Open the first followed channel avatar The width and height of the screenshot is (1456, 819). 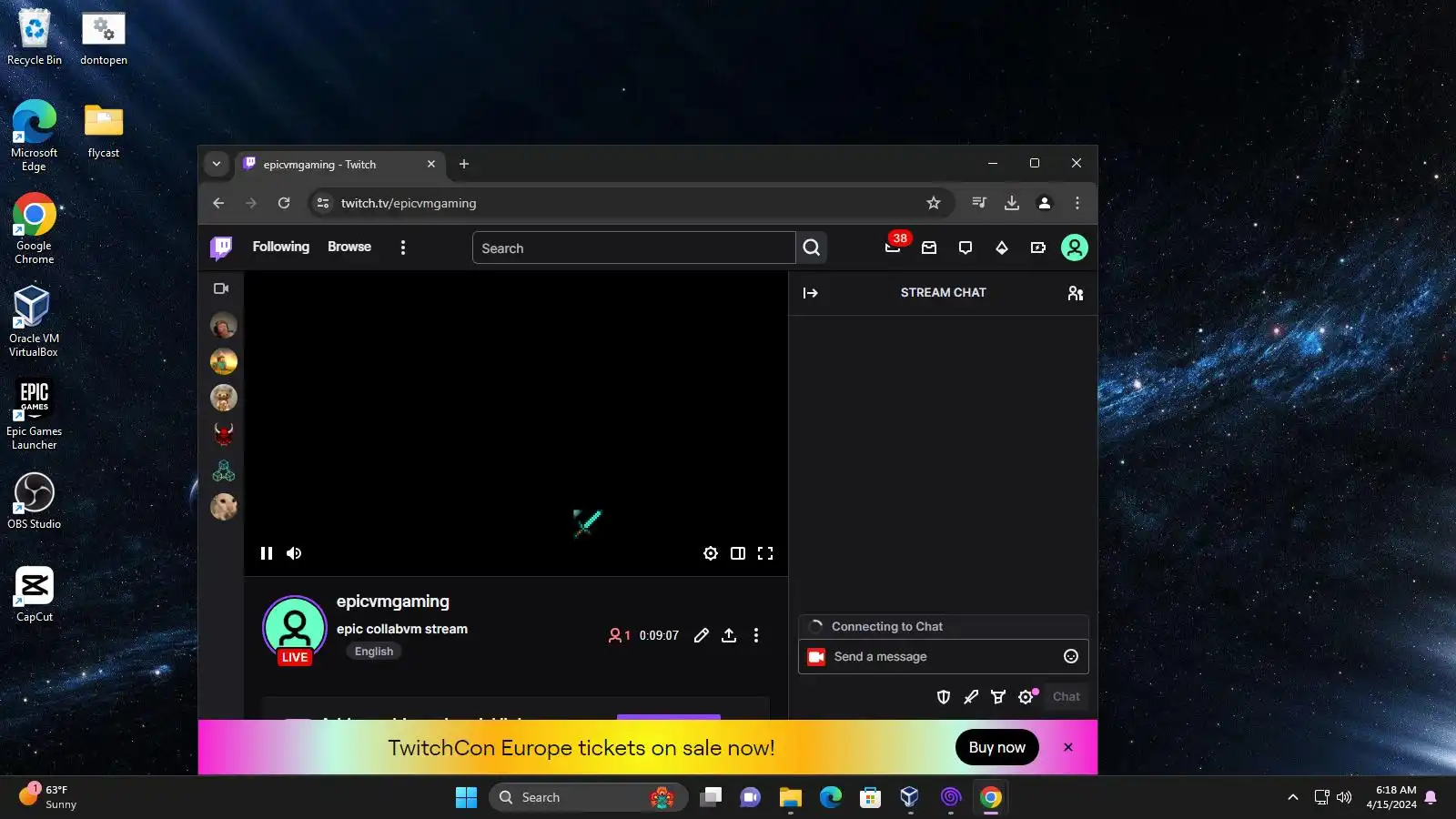point(224,325)
